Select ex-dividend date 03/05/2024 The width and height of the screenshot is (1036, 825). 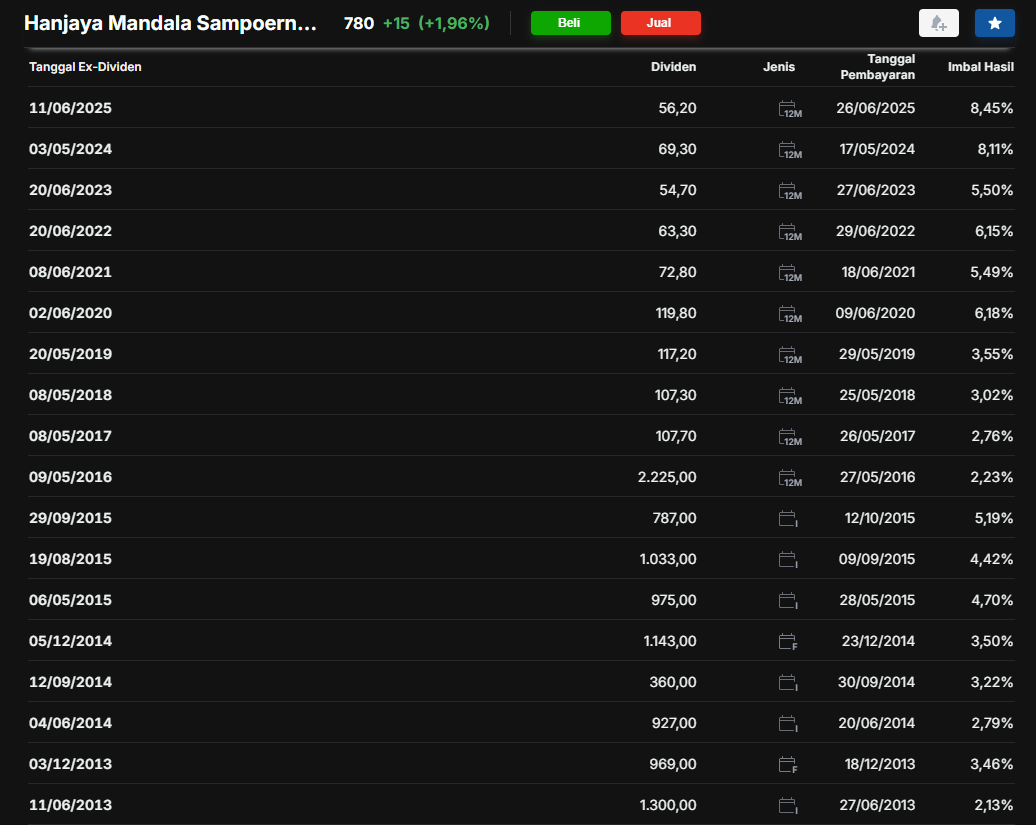coord(71,149)
